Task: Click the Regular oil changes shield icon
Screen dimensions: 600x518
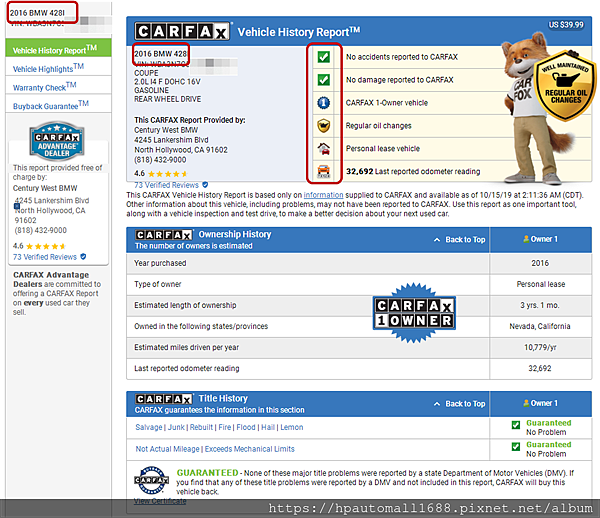Action: [x=324, y=125]
